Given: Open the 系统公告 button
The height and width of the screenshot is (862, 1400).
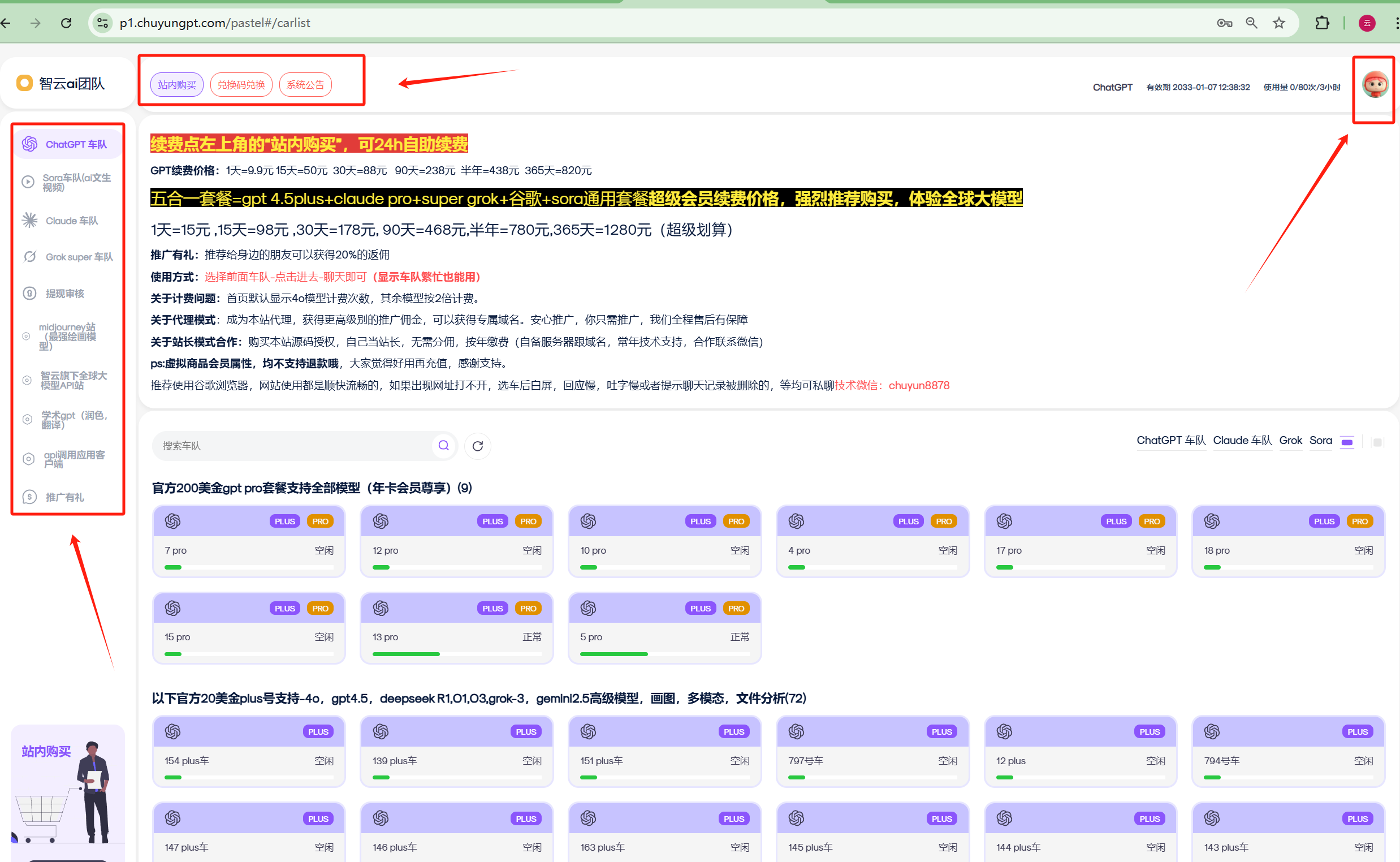Looking at the screenshot, I should (305, 85).
